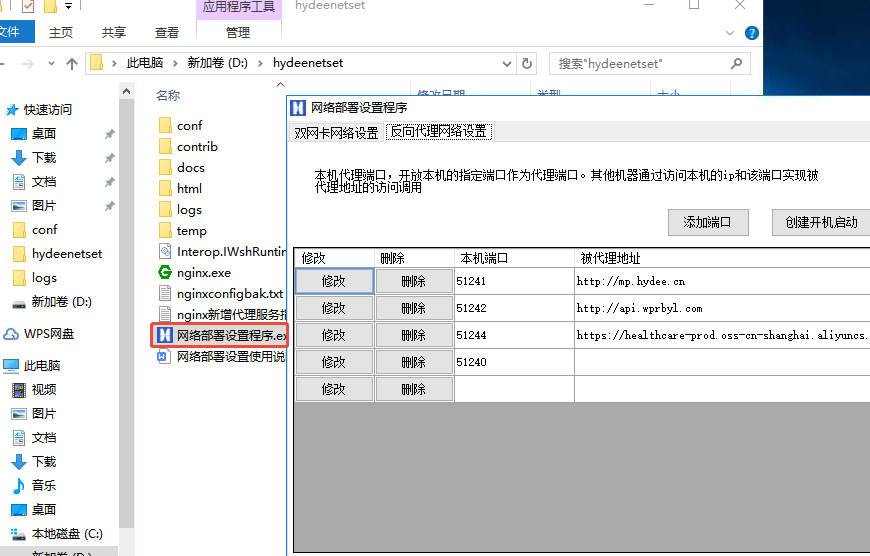Image resolution: width=870 pixels, height=556 pixels.
Task: Select the temp folder icon
Action: (165, 231)
